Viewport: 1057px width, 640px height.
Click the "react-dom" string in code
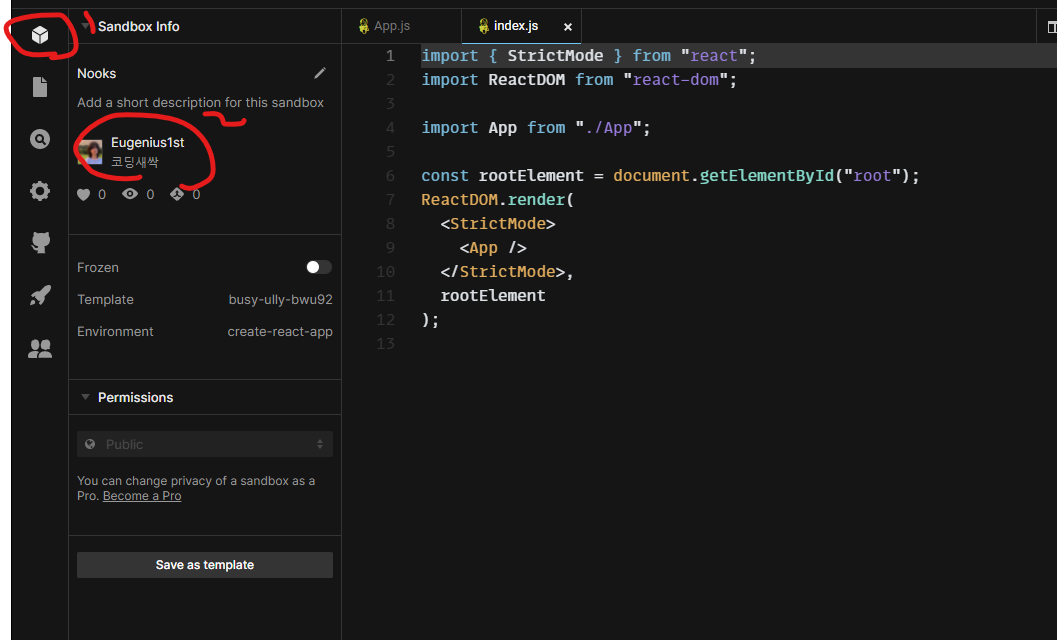(675, 80)
